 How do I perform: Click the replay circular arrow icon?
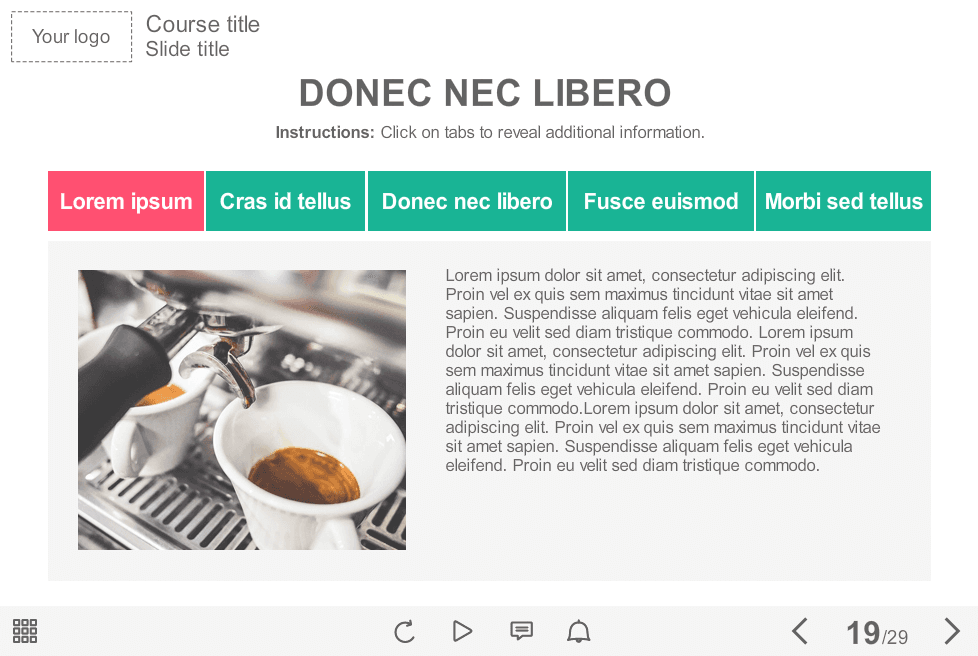(404, 632)
